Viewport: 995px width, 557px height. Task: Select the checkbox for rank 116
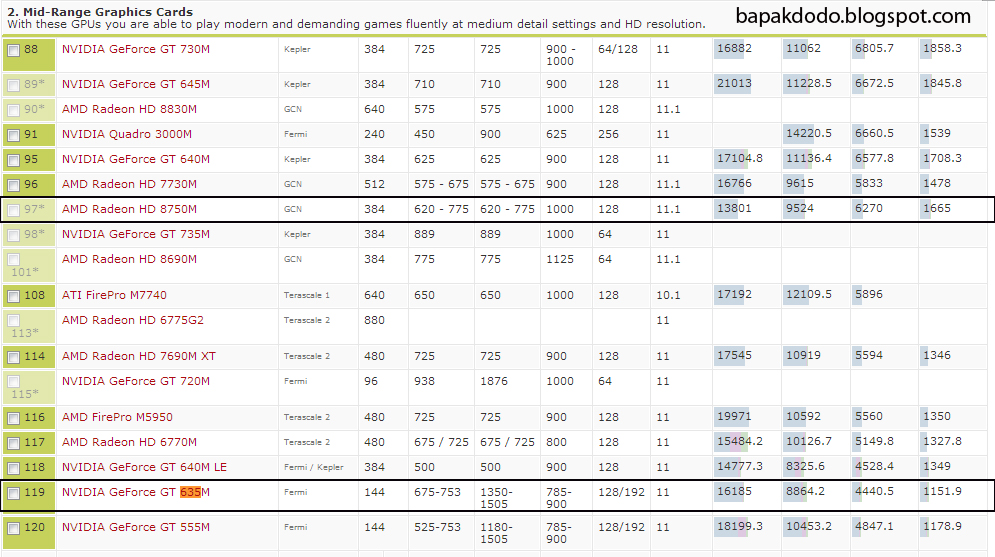[x=13, y=419]
